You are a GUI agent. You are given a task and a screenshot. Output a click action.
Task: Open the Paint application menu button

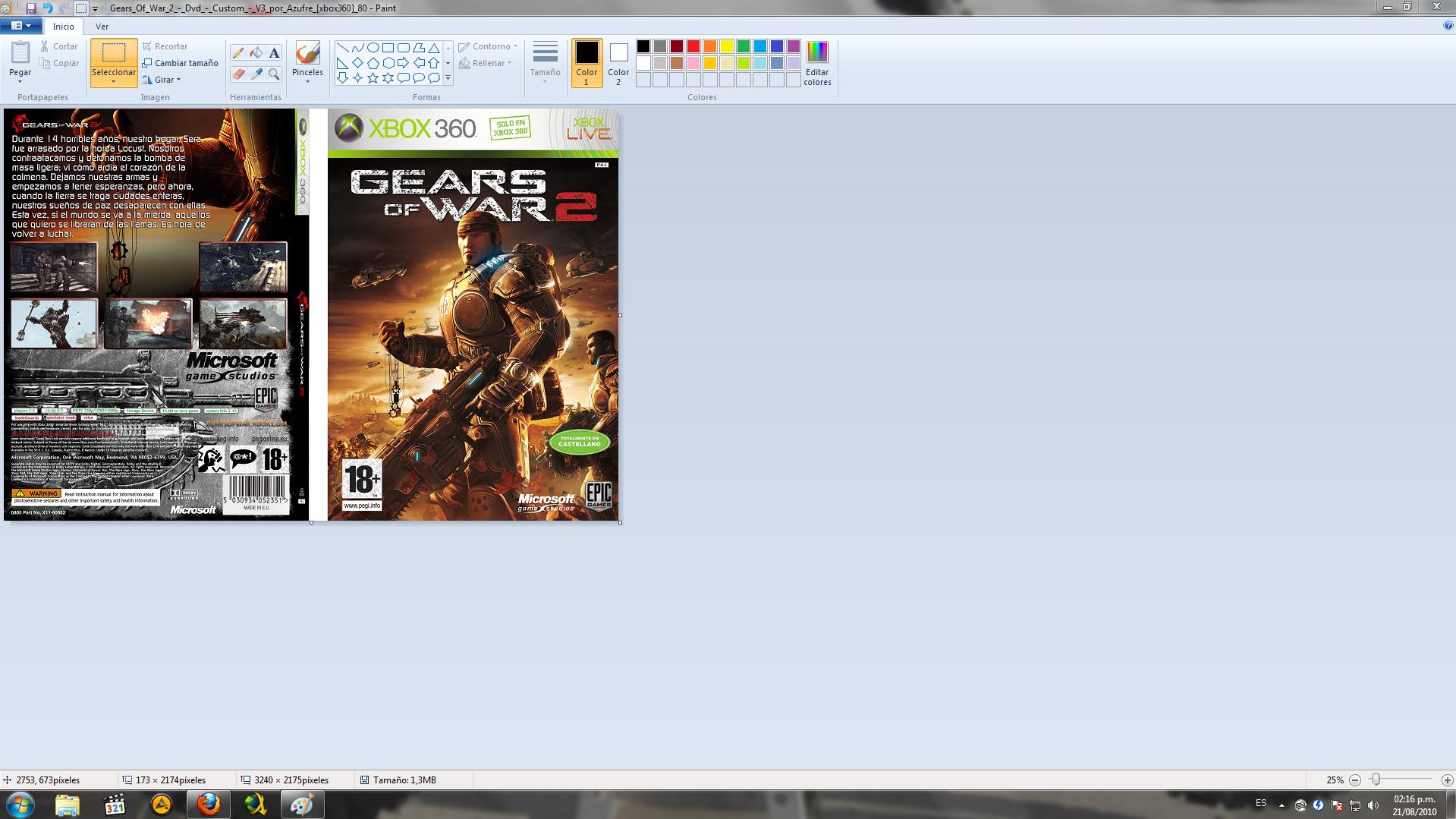(20, 26)
